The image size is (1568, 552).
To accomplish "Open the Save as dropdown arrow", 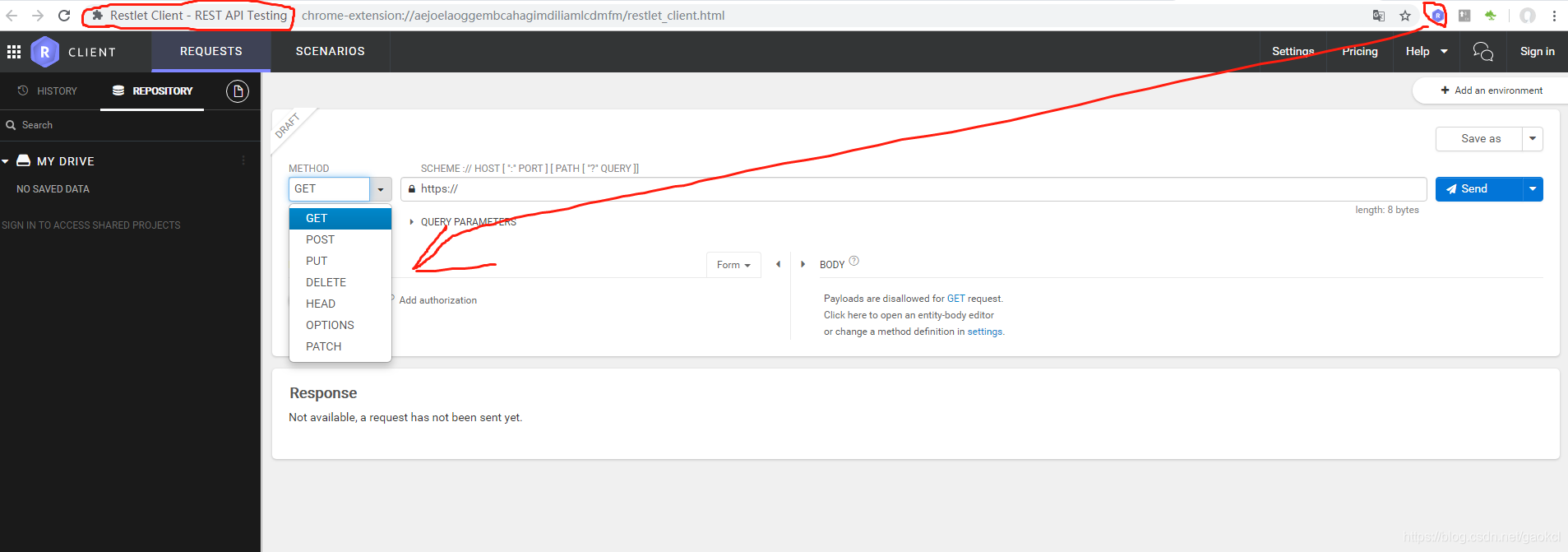I will (1533, 139).
